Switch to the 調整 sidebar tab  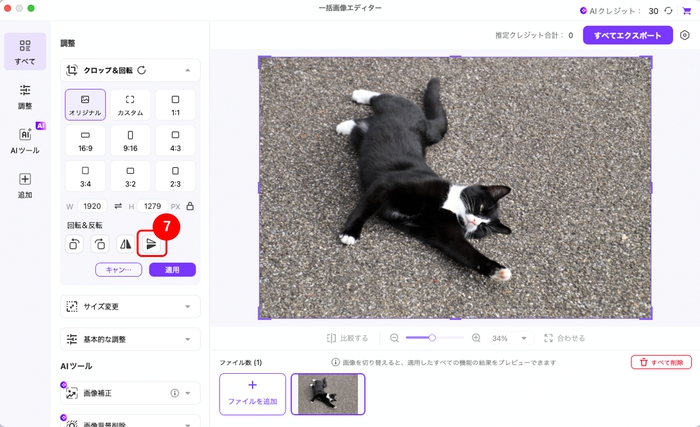[x=25, y=96]
